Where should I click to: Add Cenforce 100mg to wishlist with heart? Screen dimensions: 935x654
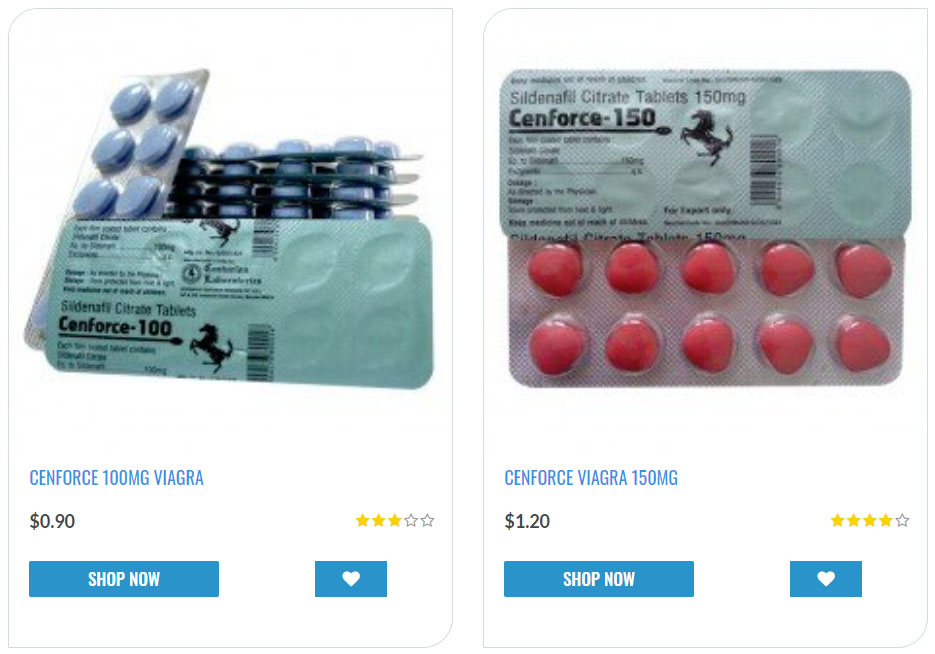point(351,579)
